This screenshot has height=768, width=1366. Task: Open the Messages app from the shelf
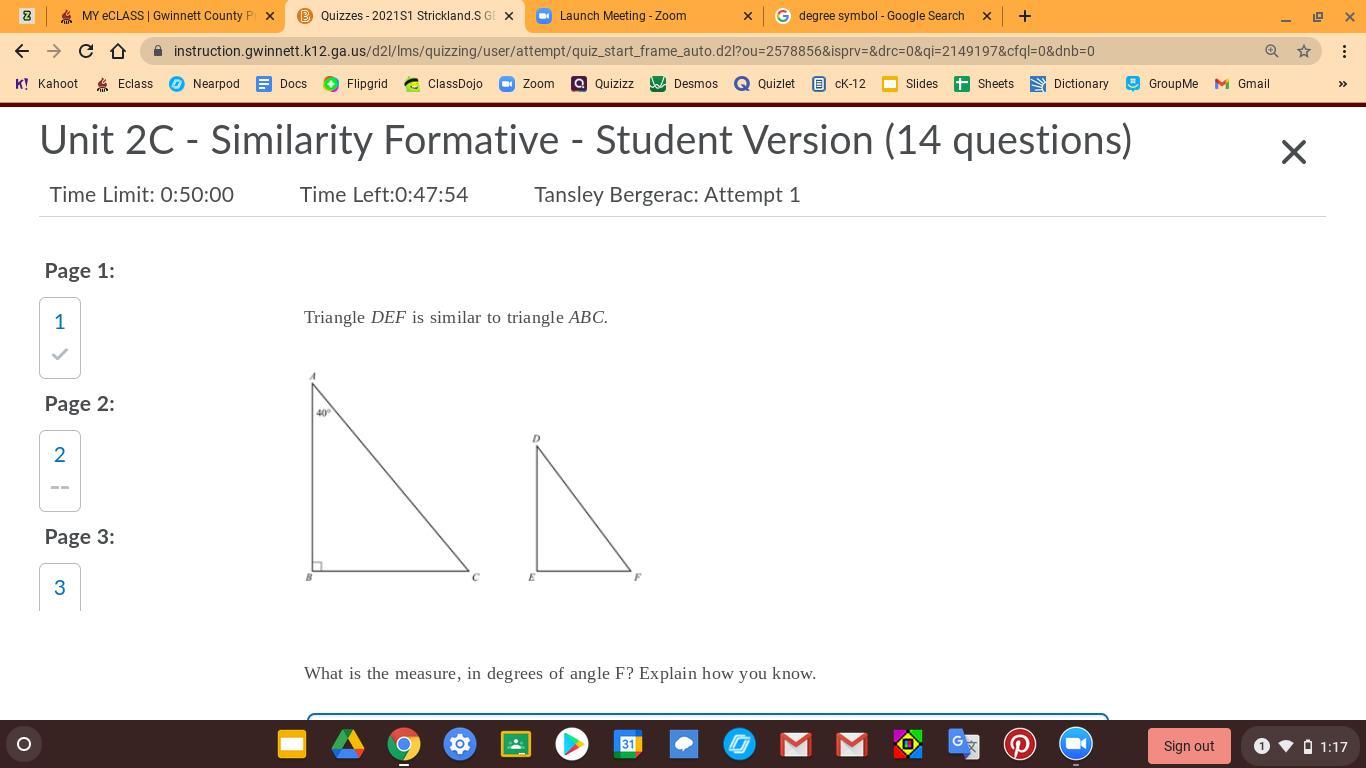point(684,744)
